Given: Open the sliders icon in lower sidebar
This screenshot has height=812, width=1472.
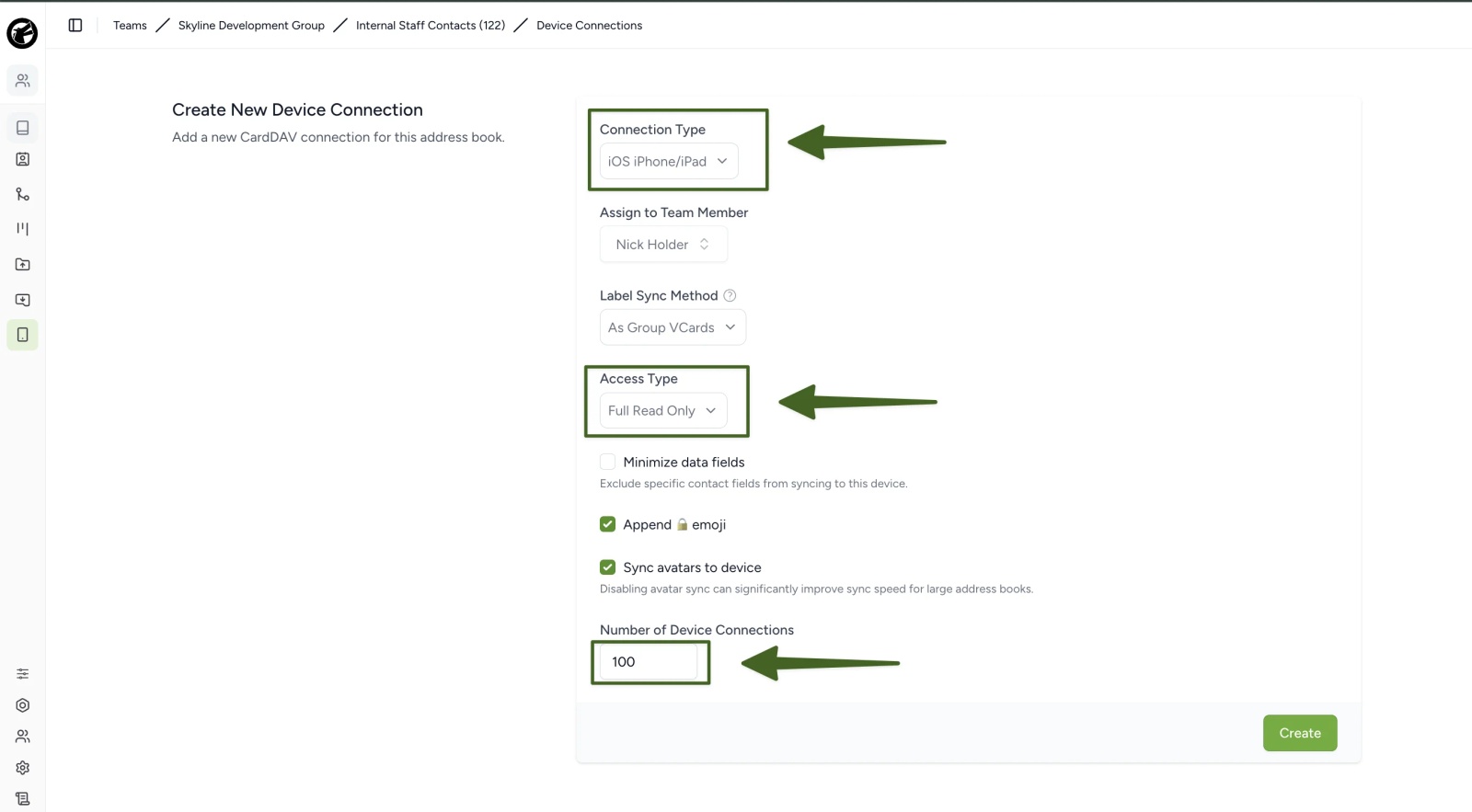Looking at the screenshot, I should 23,674.
